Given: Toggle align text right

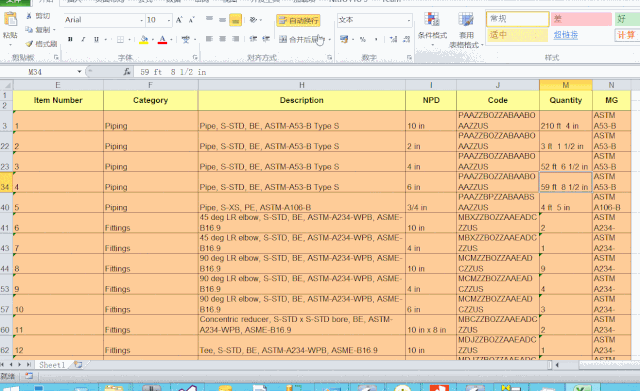Looking at the screenshot, I should (x=236, y=39).
